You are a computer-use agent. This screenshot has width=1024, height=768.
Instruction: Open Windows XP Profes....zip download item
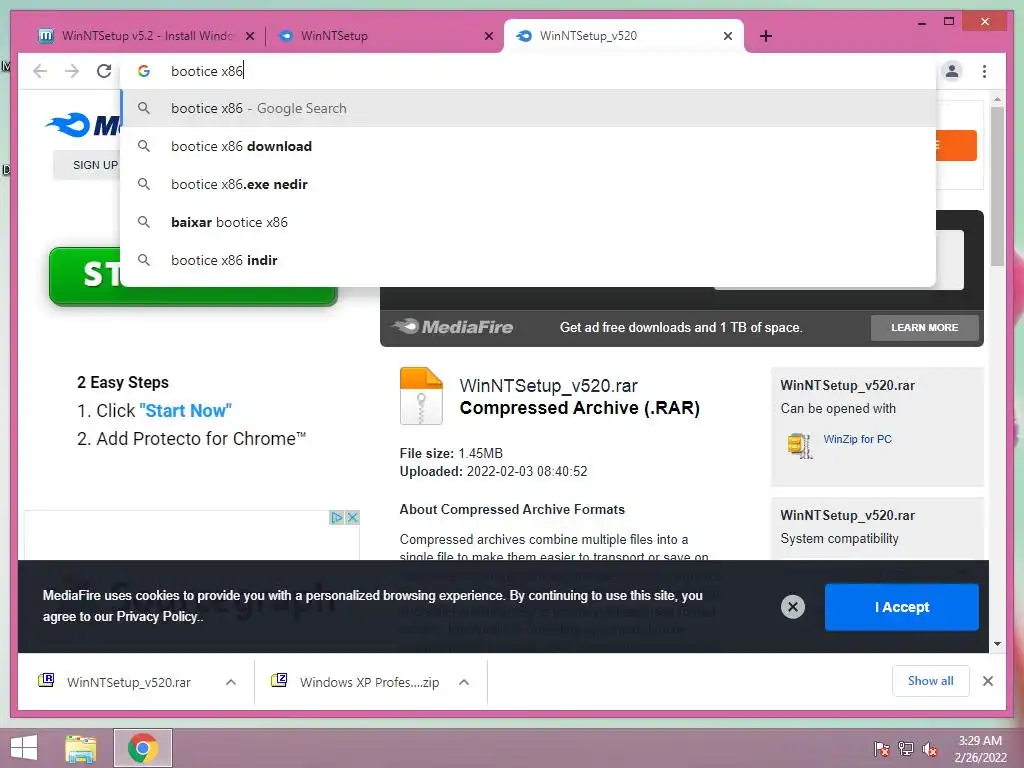click(x=358, y=682)
